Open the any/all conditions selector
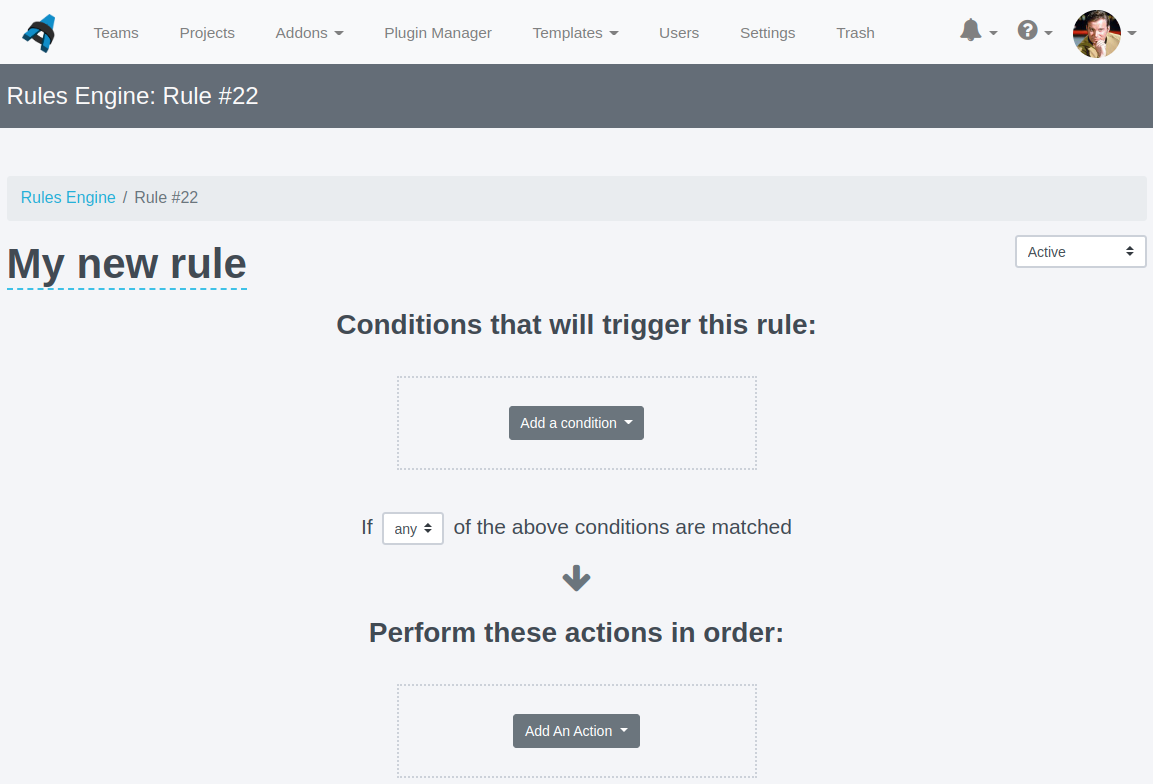The width and height of the screenshot is (1153, 784). (413, 528)
